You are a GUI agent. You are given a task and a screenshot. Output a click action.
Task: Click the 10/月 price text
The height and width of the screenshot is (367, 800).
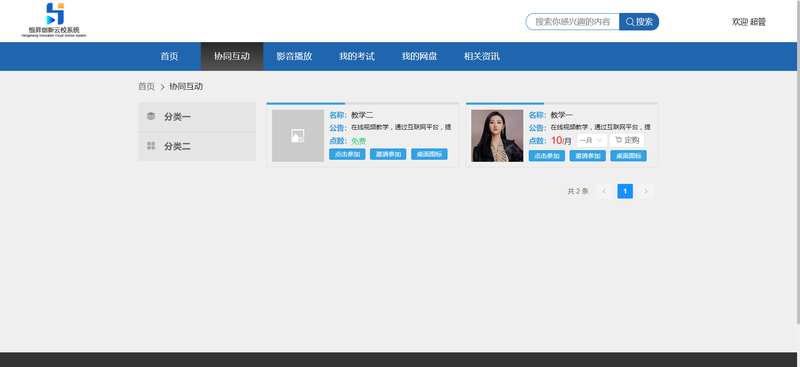(561, 141)
